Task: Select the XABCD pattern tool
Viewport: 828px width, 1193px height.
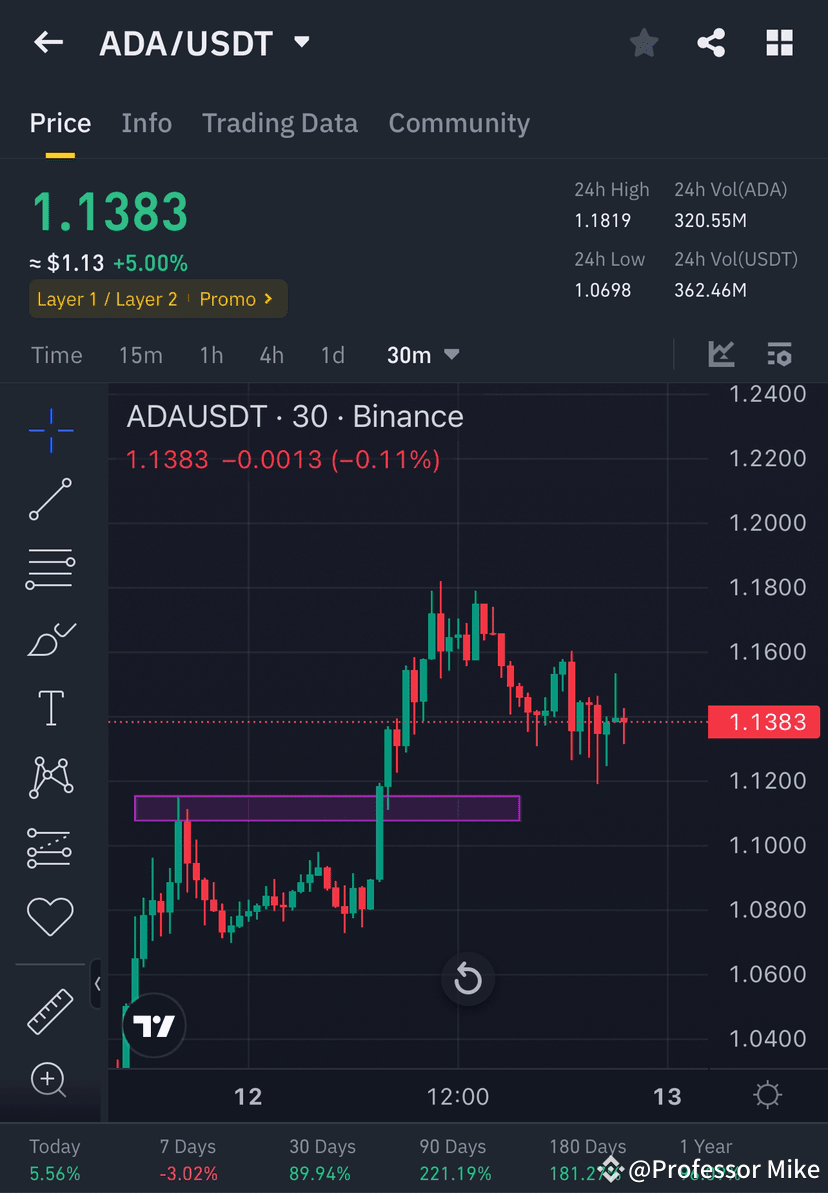Action: point(50,777)
